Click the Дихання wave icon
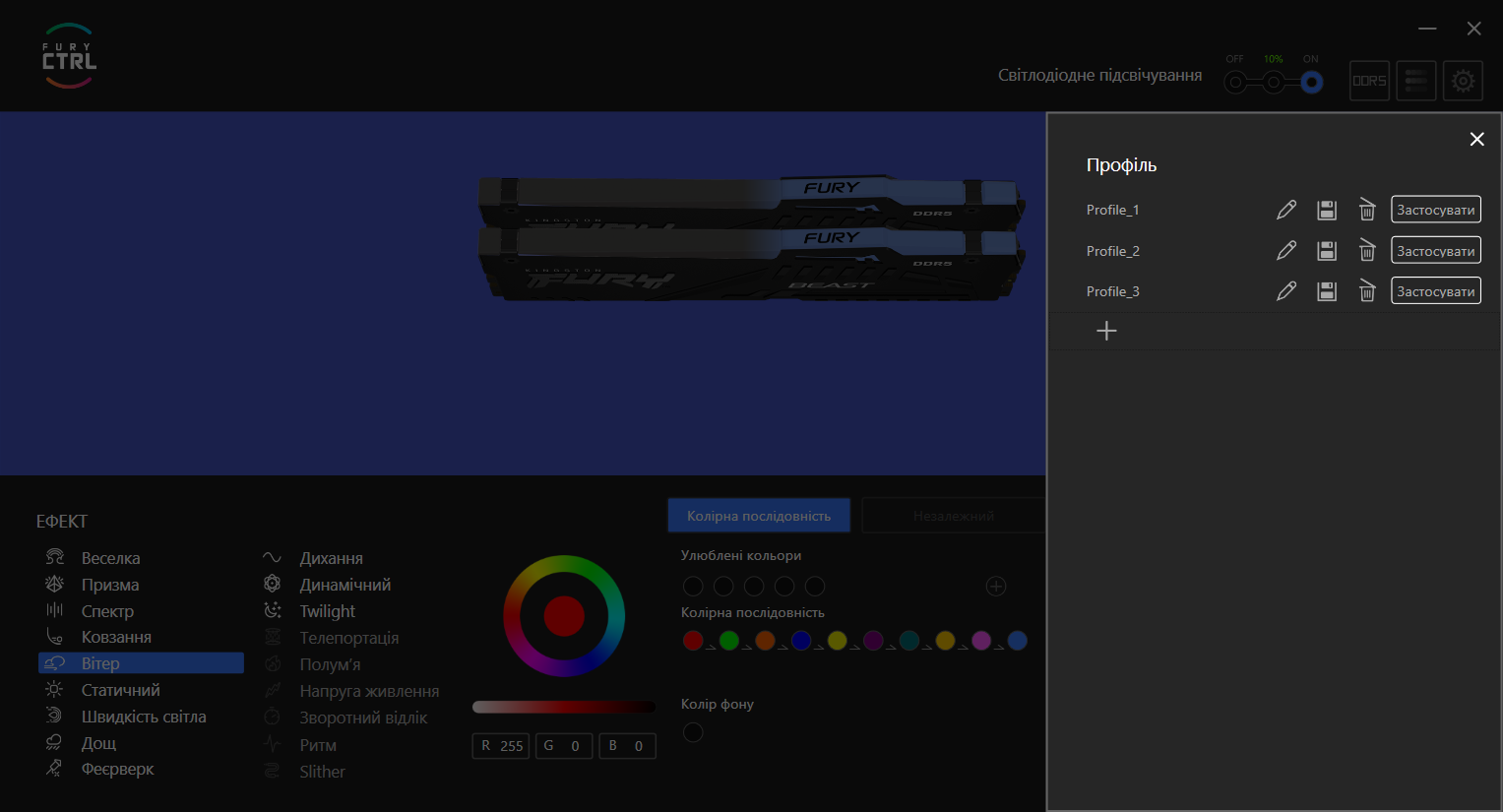 [x=273, y=558]
